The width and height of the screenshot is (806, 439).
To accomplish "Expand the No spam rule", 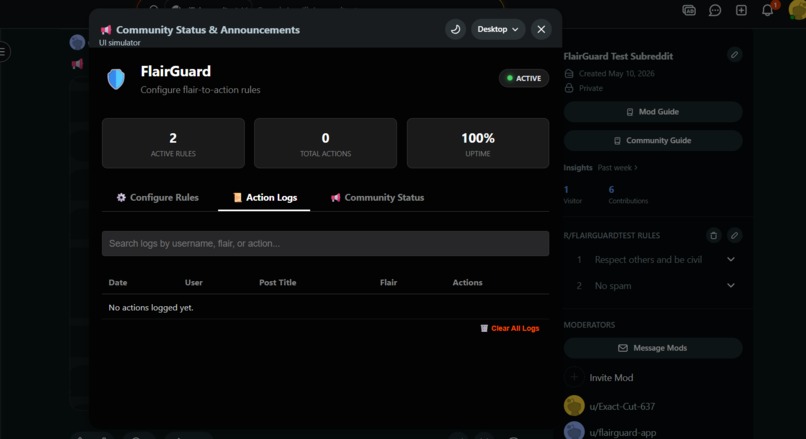I will pos(653,286).
